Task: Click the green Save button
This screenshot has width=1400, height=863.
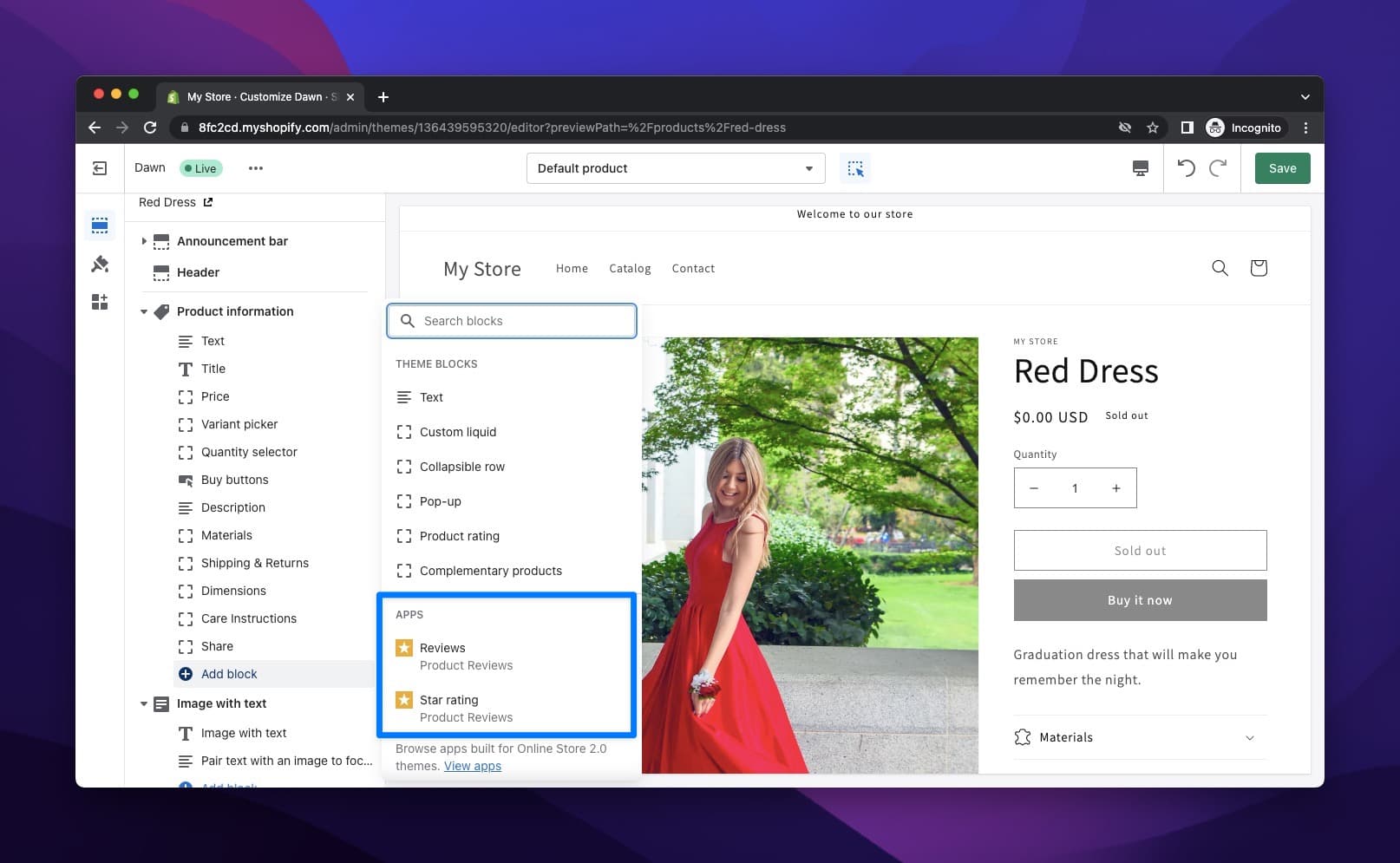Action: click(1282, 168)
